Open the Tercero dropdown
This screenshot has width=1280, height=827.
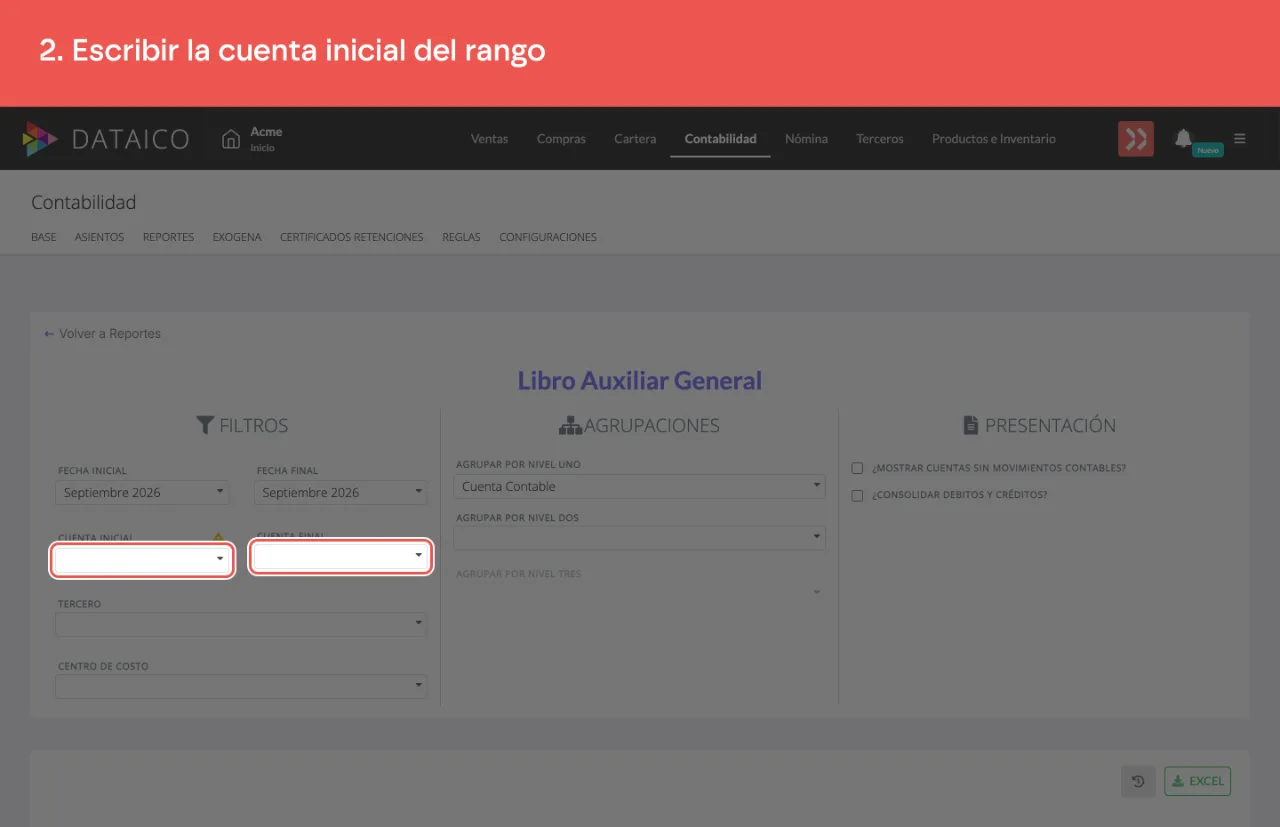tap(241, 625)
